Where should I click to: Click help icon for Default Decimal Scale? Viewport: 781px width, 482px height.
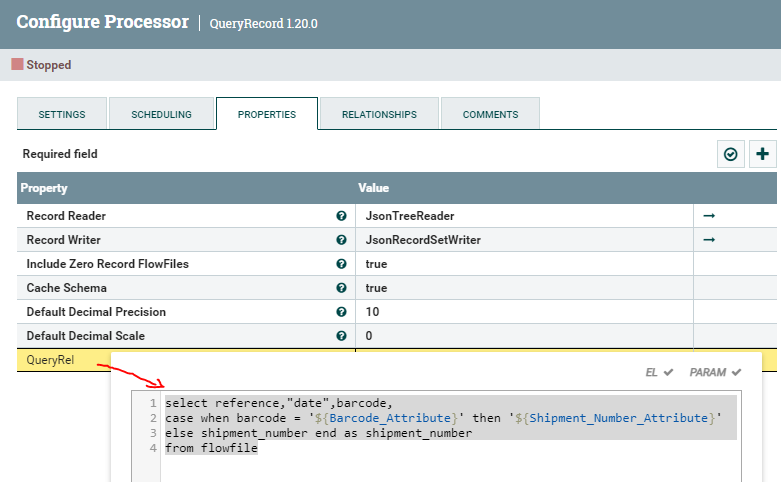341,336
